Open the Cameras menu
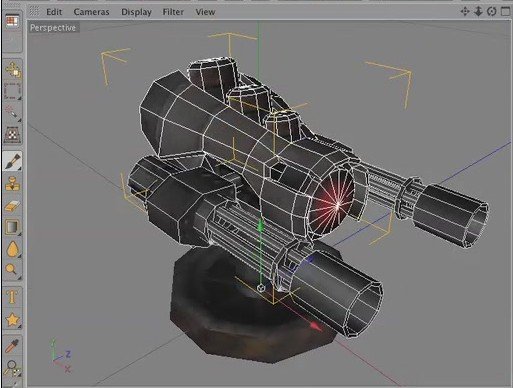 point(91,12)
